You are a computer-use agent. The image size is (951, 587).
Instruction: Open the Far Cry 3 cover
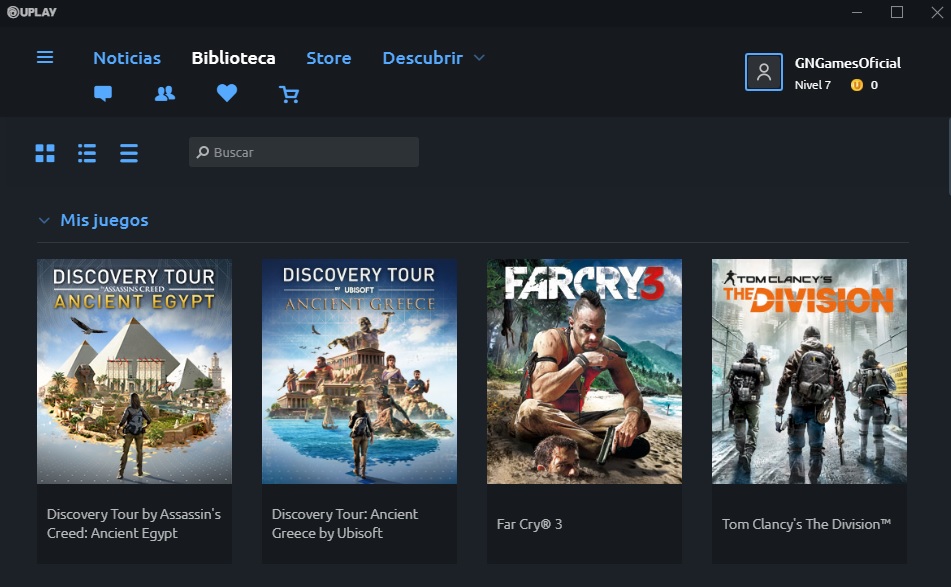coord(584,372)
